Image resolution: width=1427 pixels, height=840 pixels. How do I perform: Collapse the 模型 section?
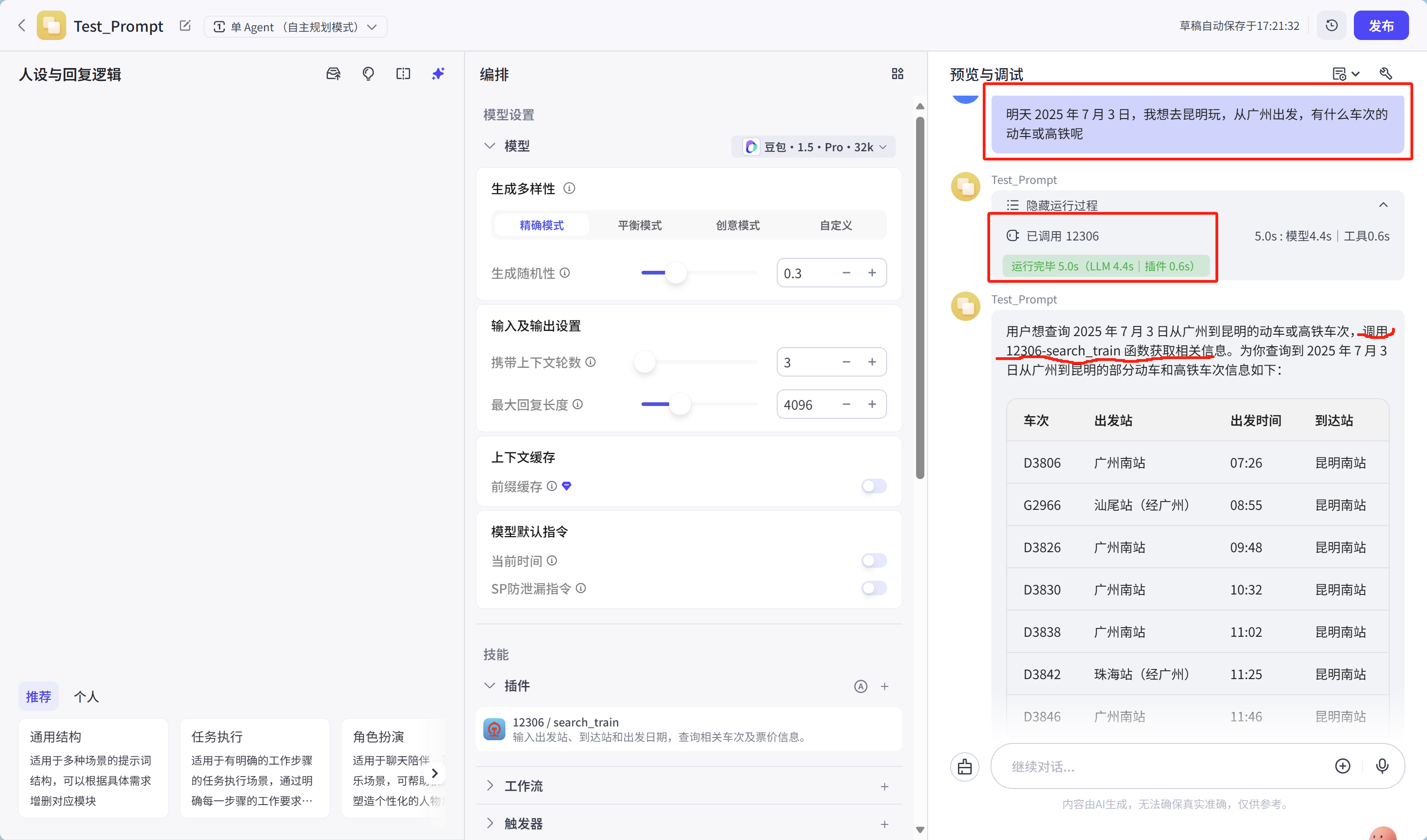(x=490, y=146)
